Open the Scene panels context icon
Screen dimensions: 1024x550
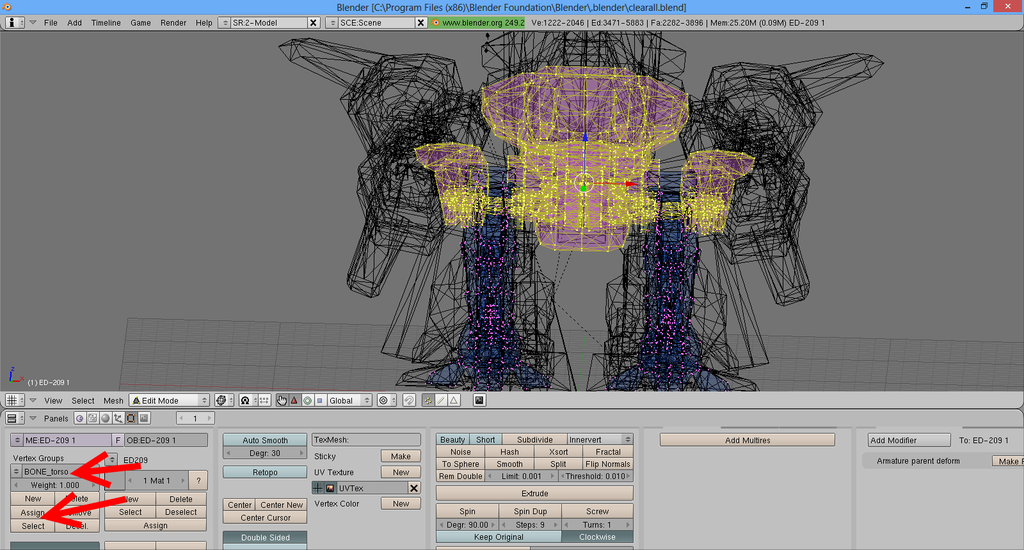point(144,418)
